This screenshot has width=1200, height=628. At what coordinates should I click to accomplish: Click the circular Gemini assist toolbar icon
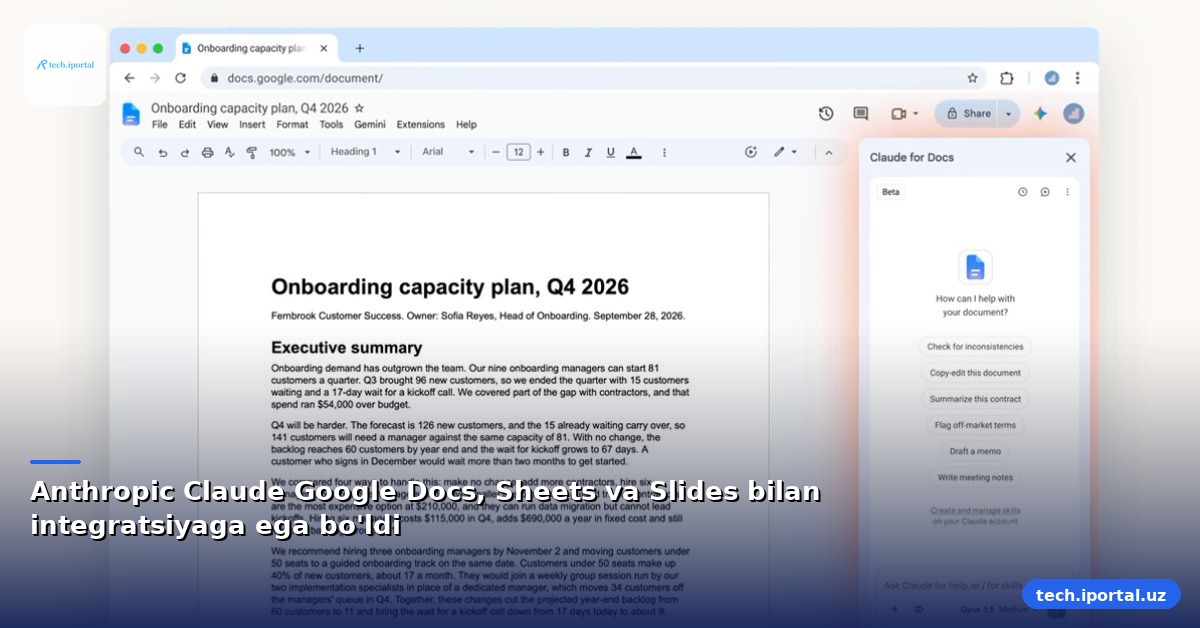point(751,152)
